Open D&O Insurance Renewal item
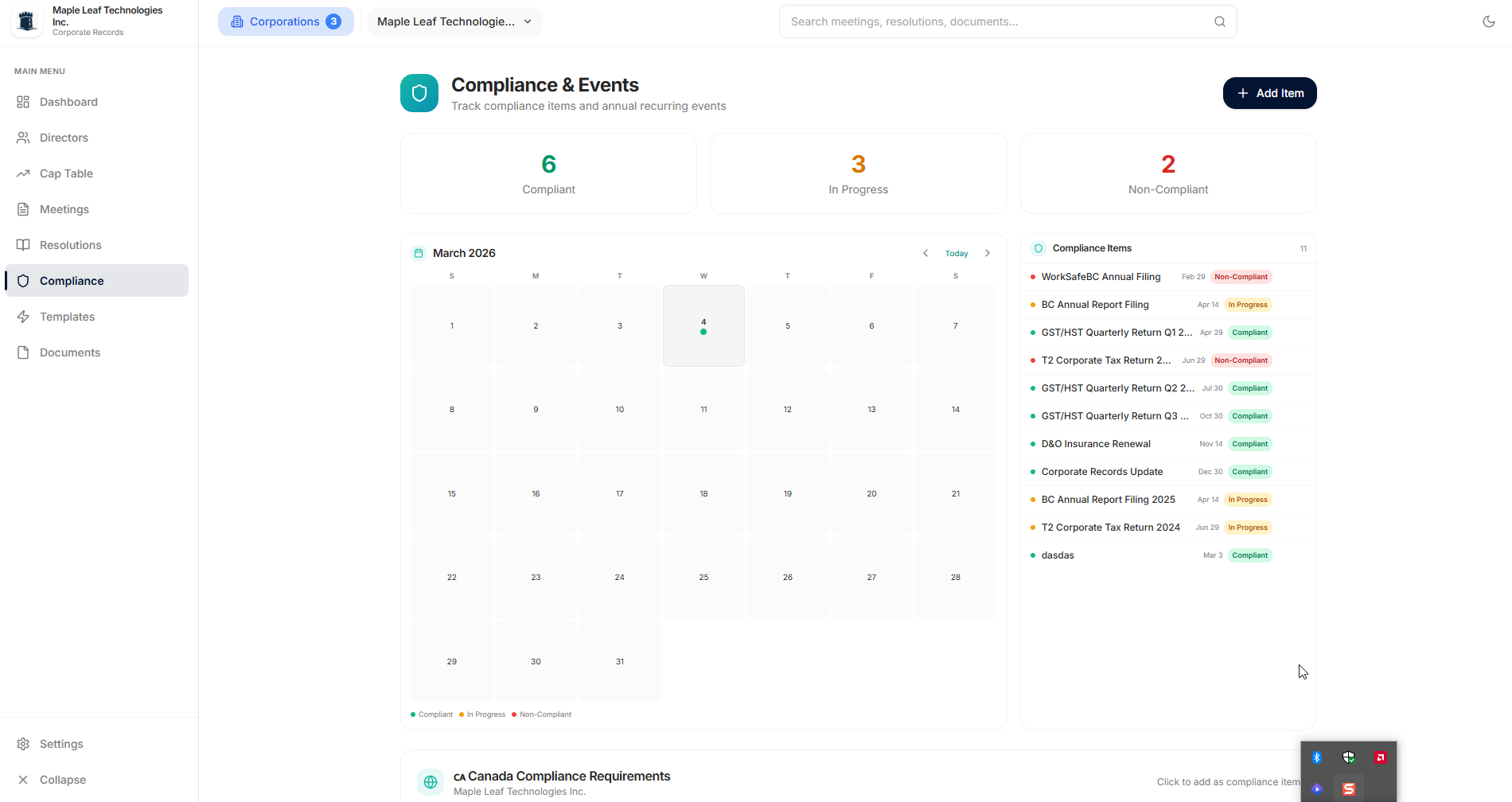Image resolution: width=1512 pixels, height=802 pixels. (1168, 444)
